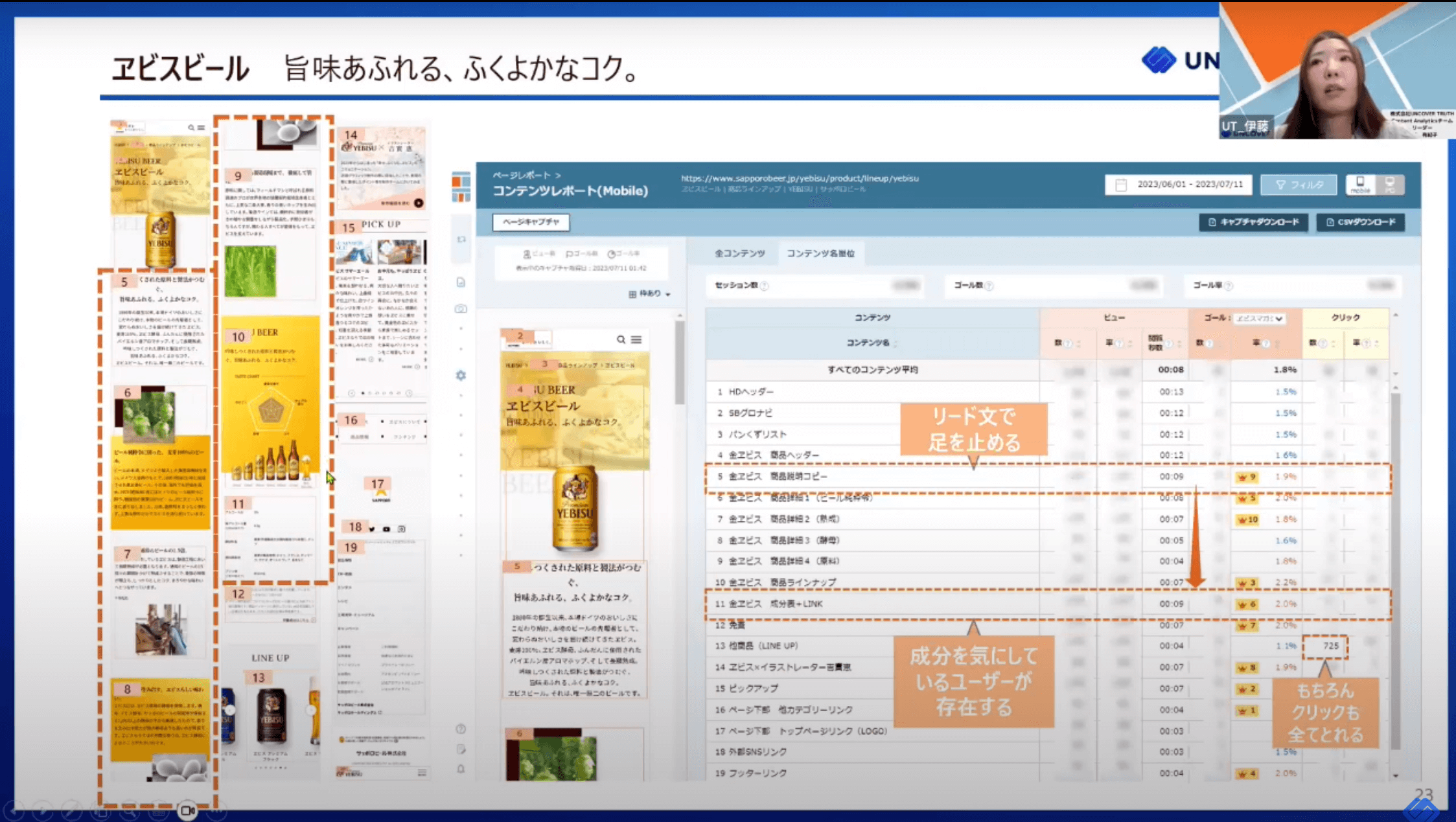
Task: Click the edit note icon in sidebar
Action: 461,749
